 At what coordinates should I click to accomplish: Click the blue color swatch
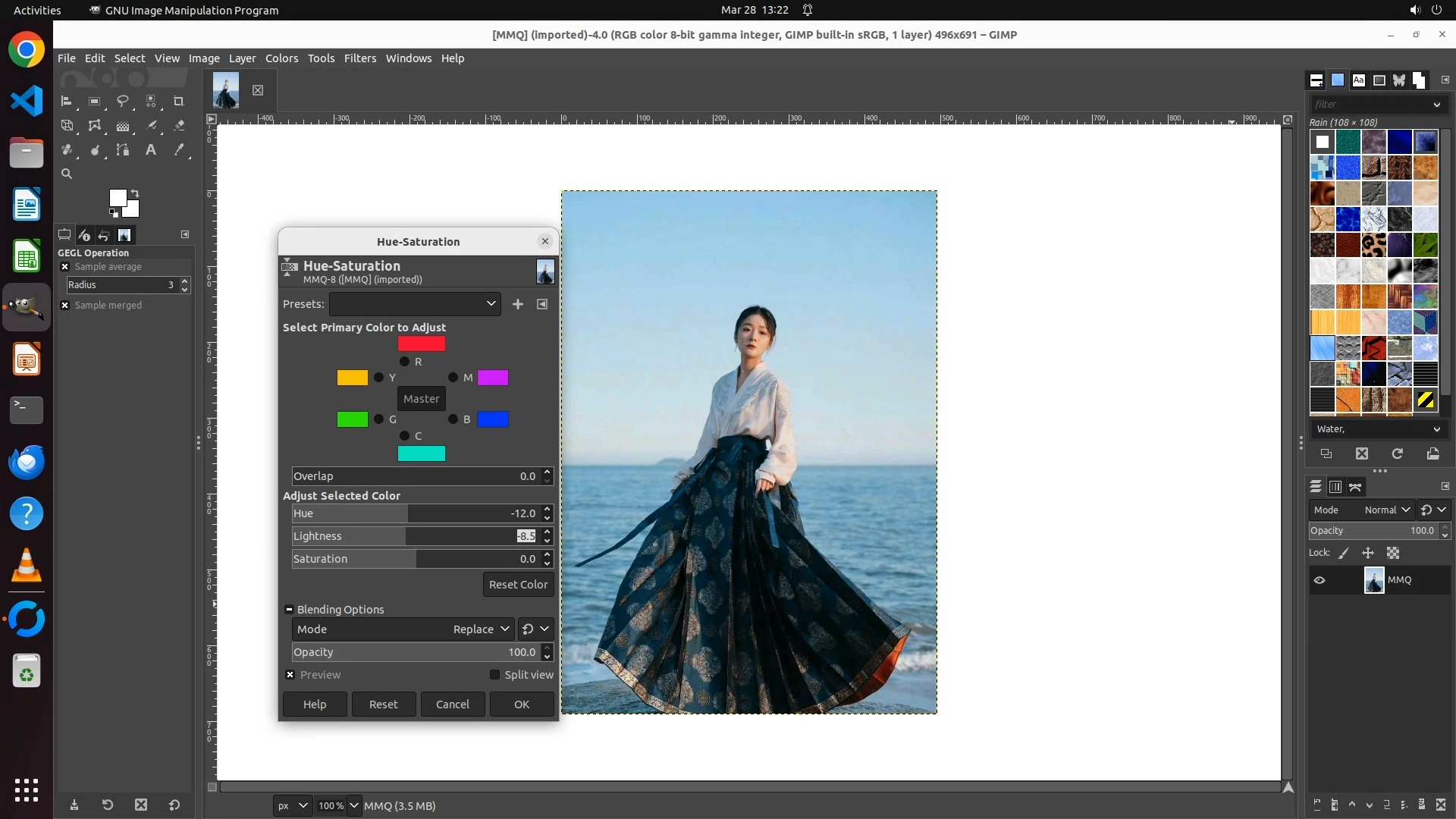pos(493,419)
